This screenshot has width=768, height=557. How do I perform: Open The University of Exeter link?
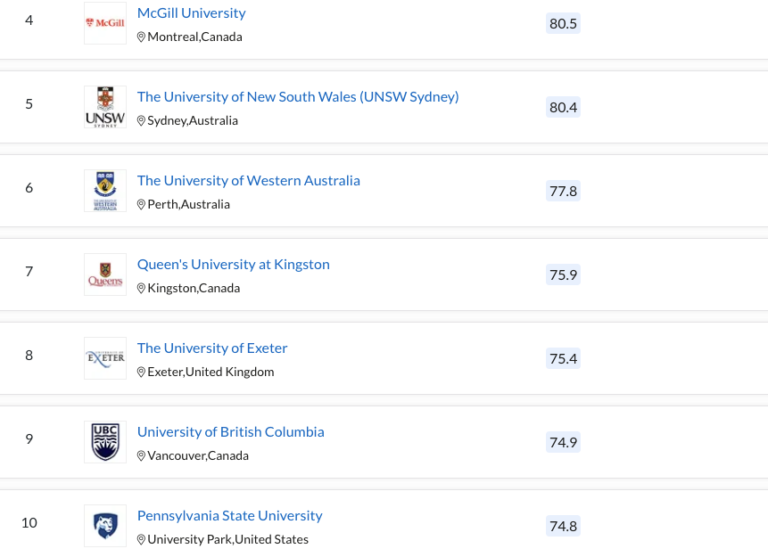[x=212, y=348]
